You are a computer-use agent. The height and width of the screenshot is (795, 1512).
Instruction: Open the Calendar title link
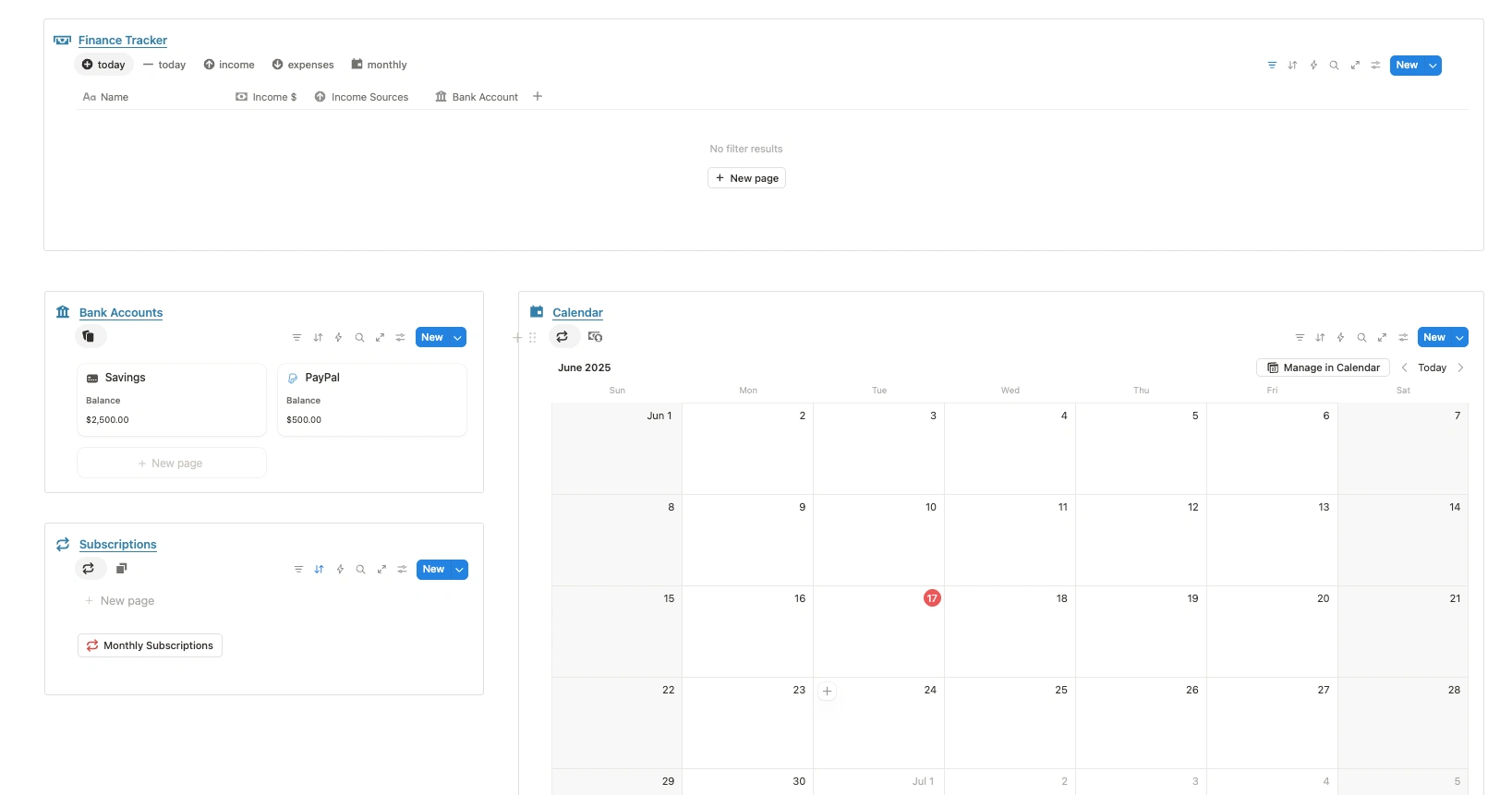pos(578,313)
